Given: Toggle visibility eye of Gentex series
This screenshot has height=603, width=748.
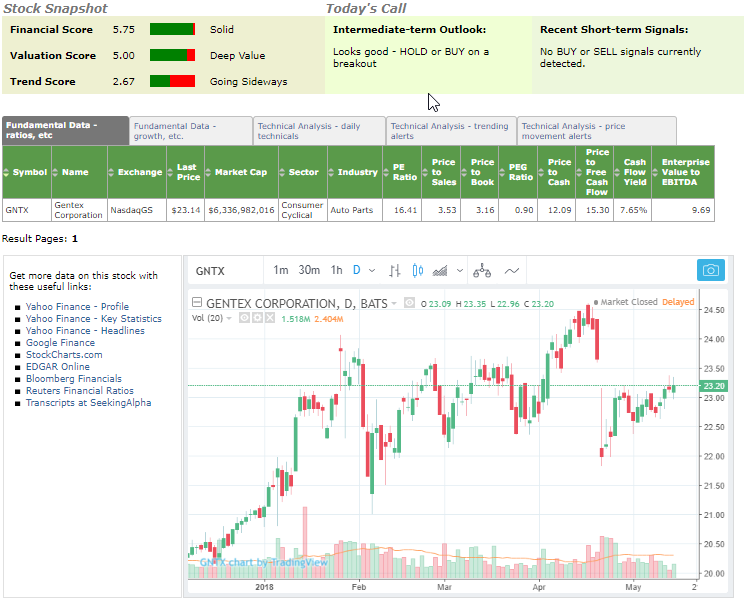Looking at the screenshot, I should coord(409,302).
